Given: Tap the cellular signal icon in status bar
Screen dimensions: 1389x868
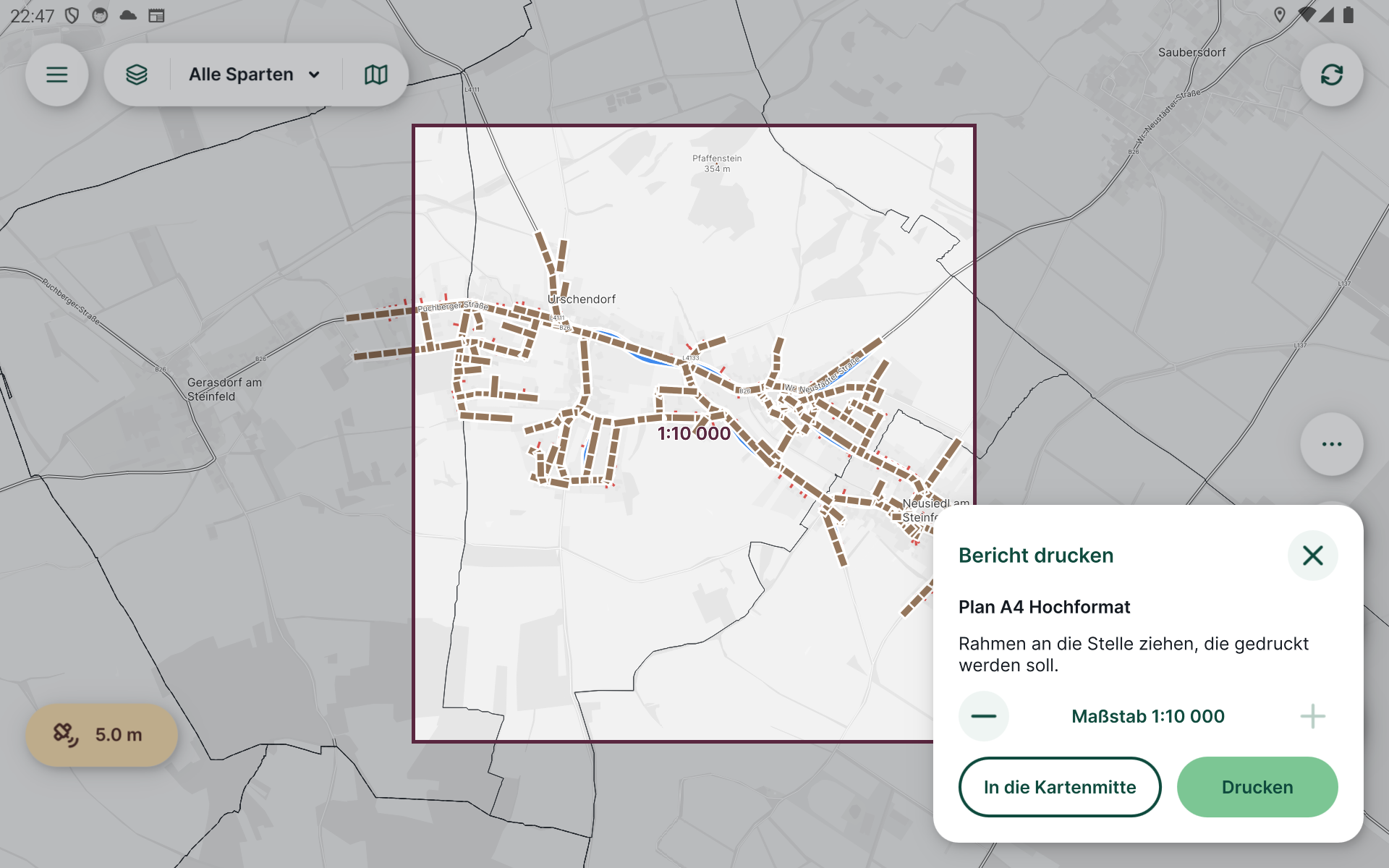Looking at the screenshot, I should pyautogui.click(x=1326, y=15).
